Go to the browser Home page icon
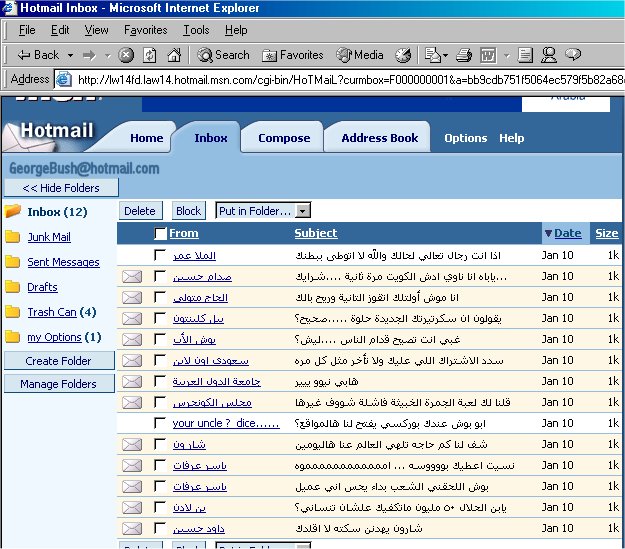This screenshot has height=549, width=625. [x=174, y=55]
